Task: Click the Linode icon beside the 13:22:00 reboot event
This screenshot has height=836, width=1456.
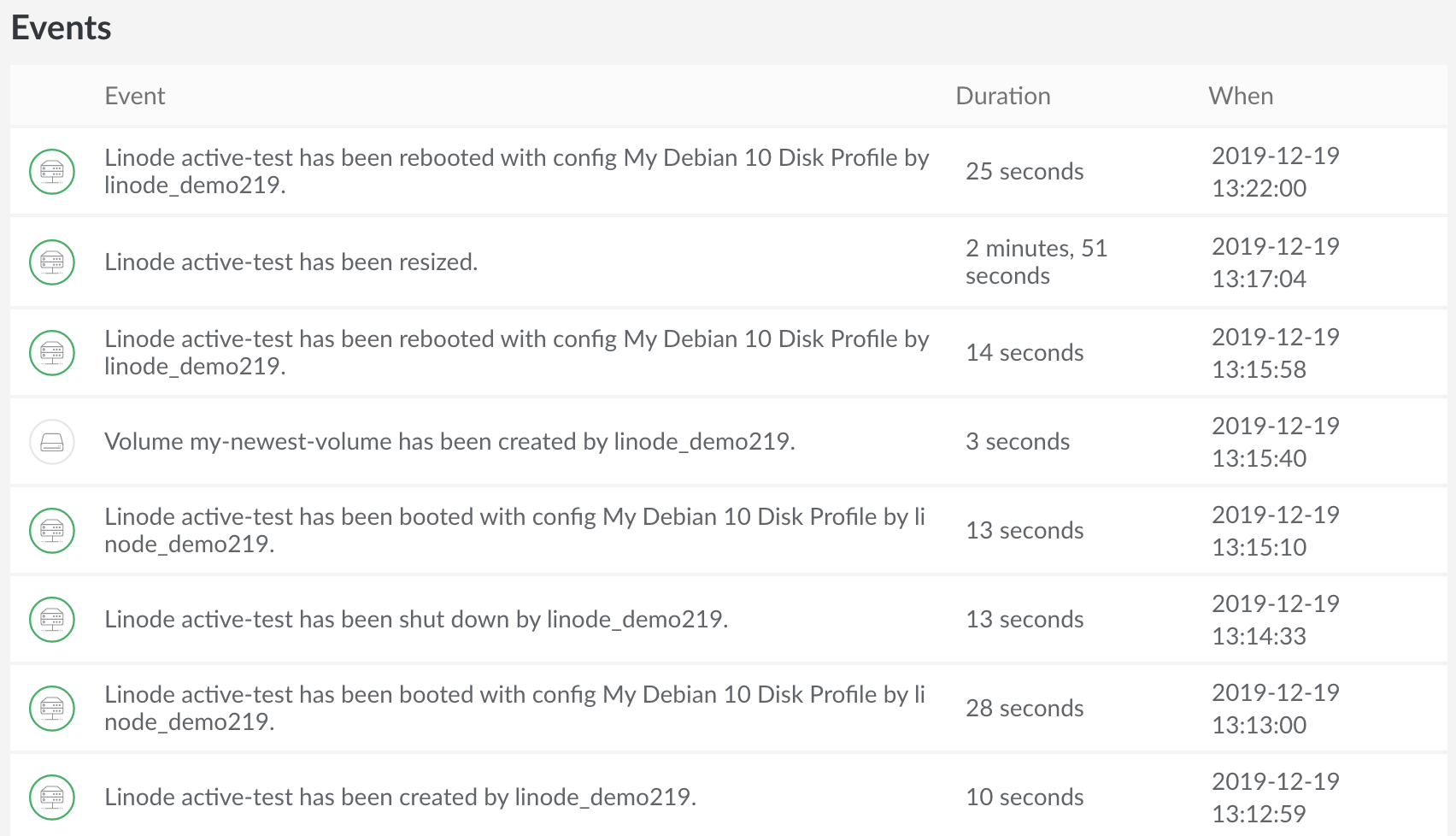Action: coord(52,172)
